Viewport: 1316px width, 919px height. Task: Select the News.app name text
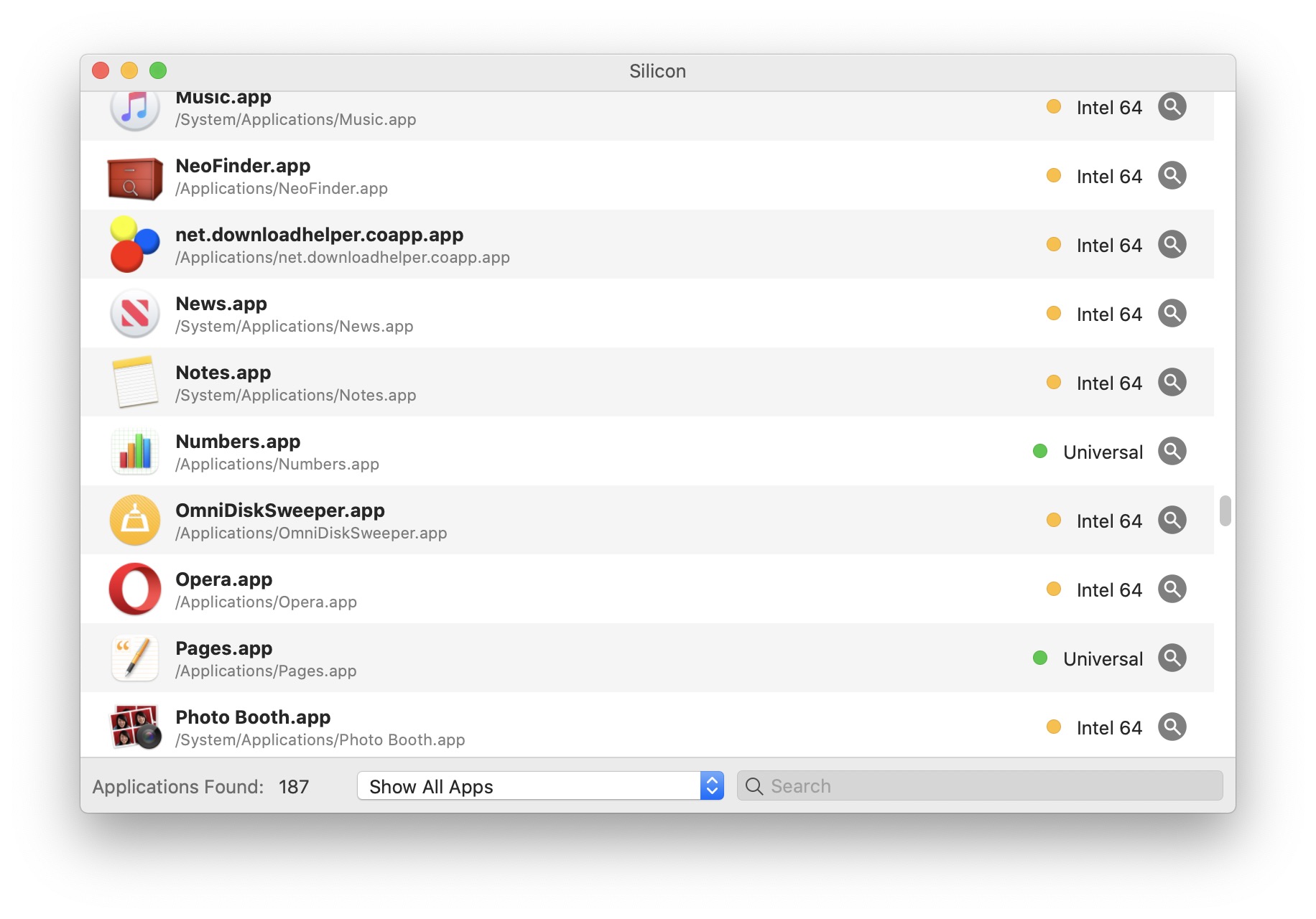tap(221, 304)
